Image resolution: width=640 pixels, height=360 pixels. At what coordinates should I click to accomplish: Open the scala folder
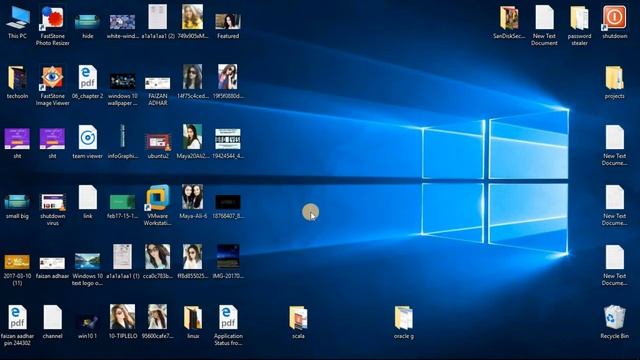(x=298, y=318)
